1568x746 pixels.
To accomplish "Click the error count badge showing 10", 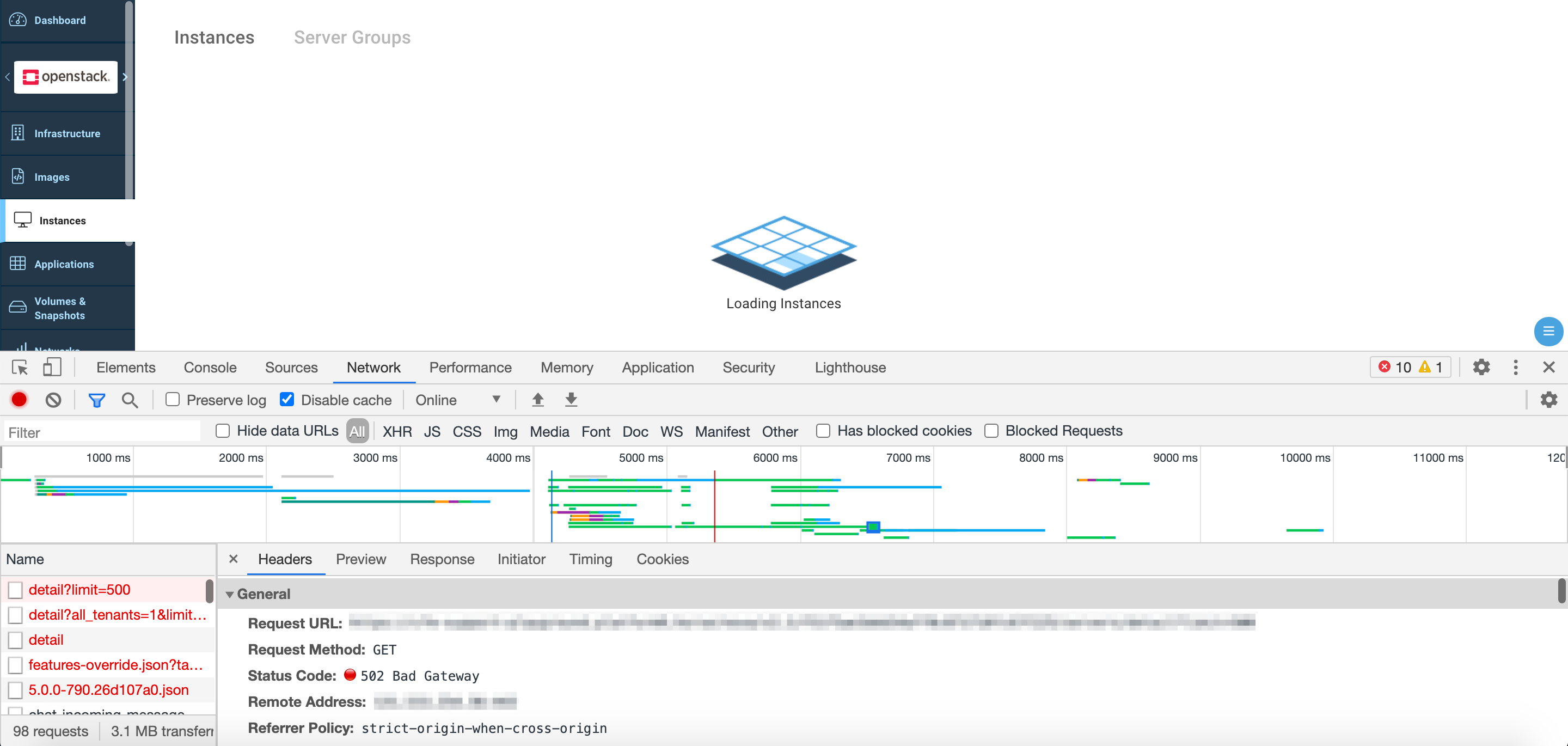I will (1395, 367).
